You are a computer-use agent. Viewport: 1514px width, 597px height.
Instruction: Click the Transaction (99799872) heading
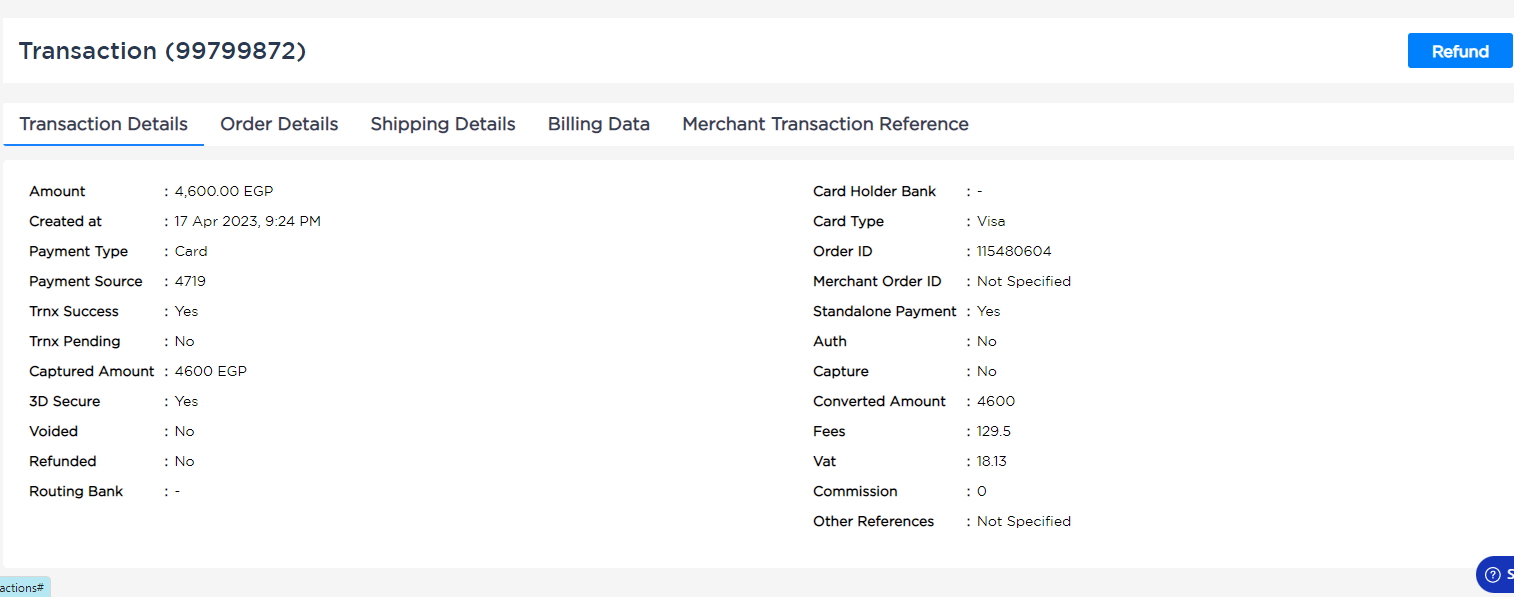[162, 51]
